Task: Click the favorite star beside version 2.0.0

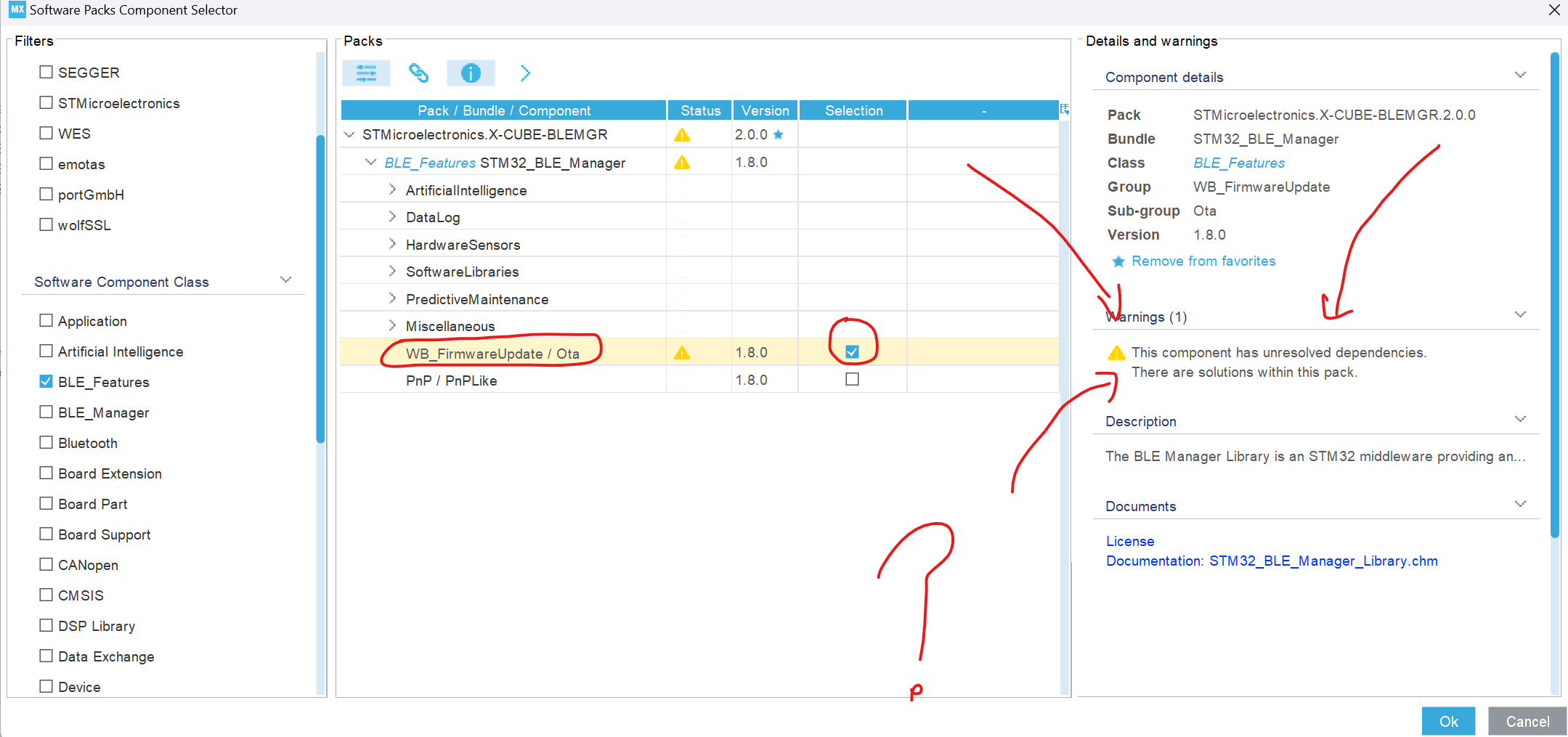Action: click(x=779, y=134)
